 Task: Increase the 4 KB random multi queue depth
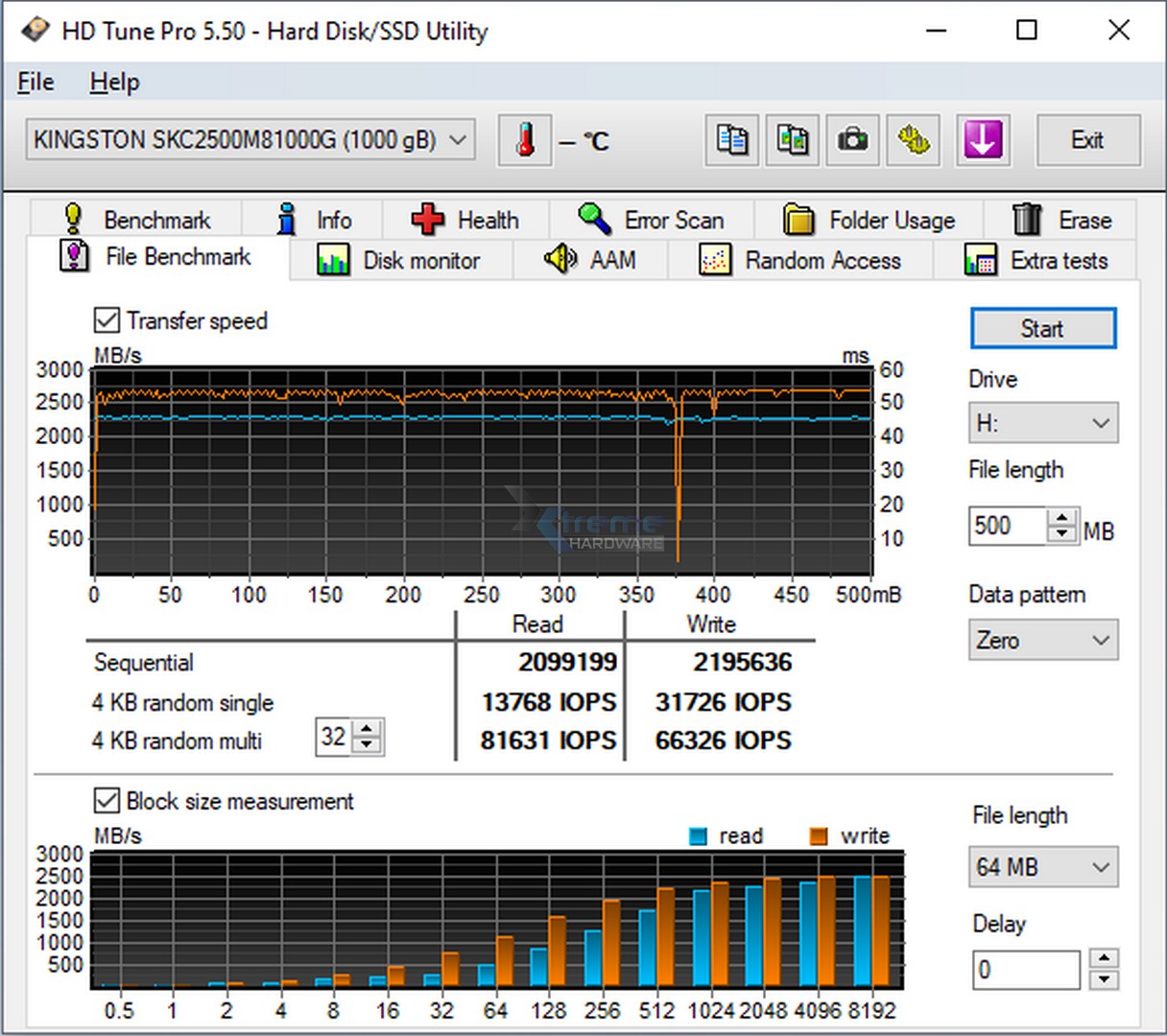[x=368, y=729]
